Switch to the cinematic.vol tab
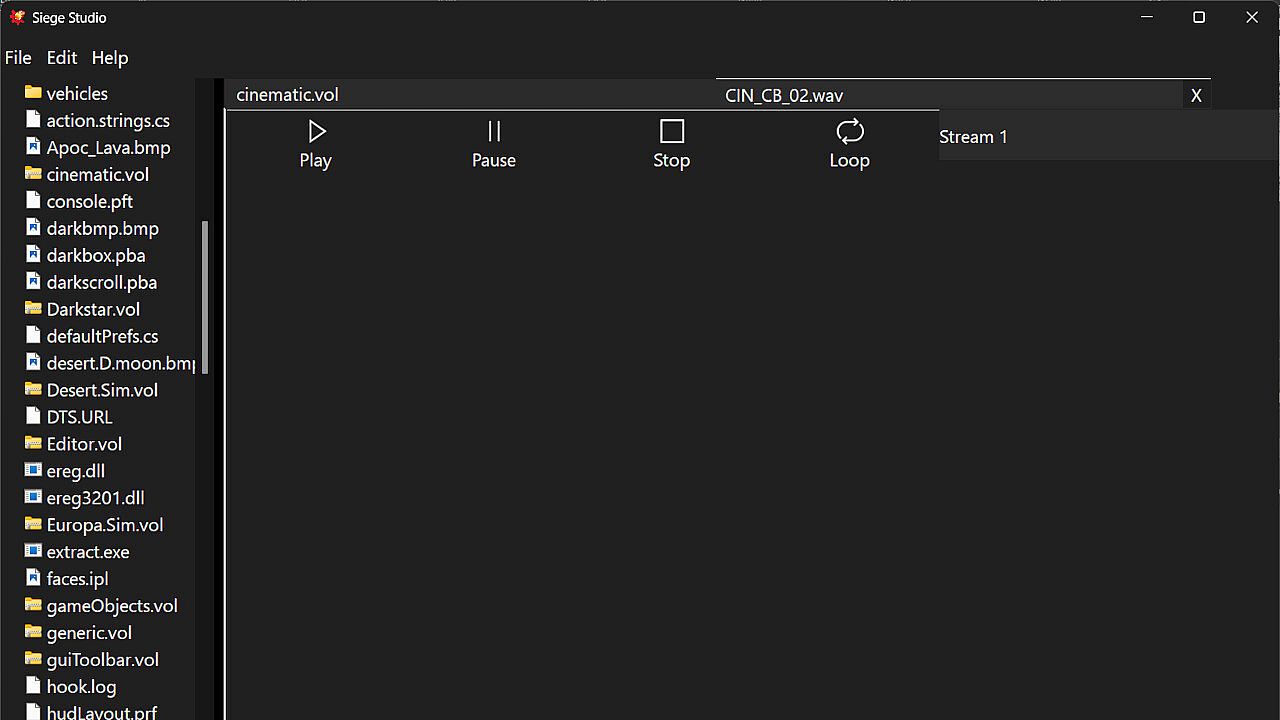1280x720 pixels. click(288, 95)
